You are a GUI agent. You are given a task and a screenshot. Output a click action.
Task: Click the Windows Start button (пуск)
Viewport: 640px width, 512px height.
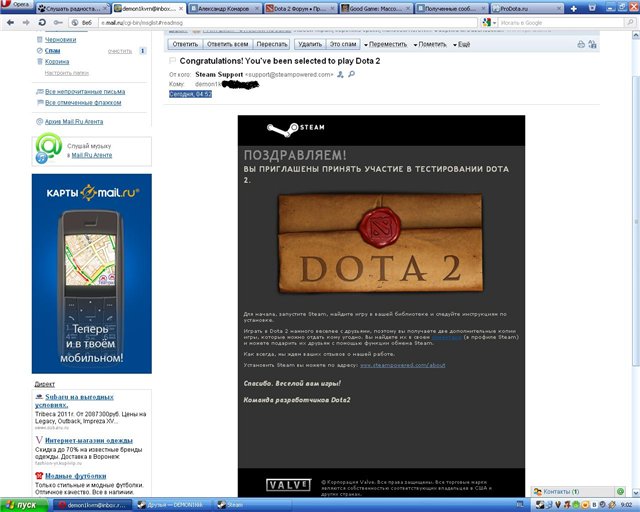pyautogui.click(x=22, y=505)
